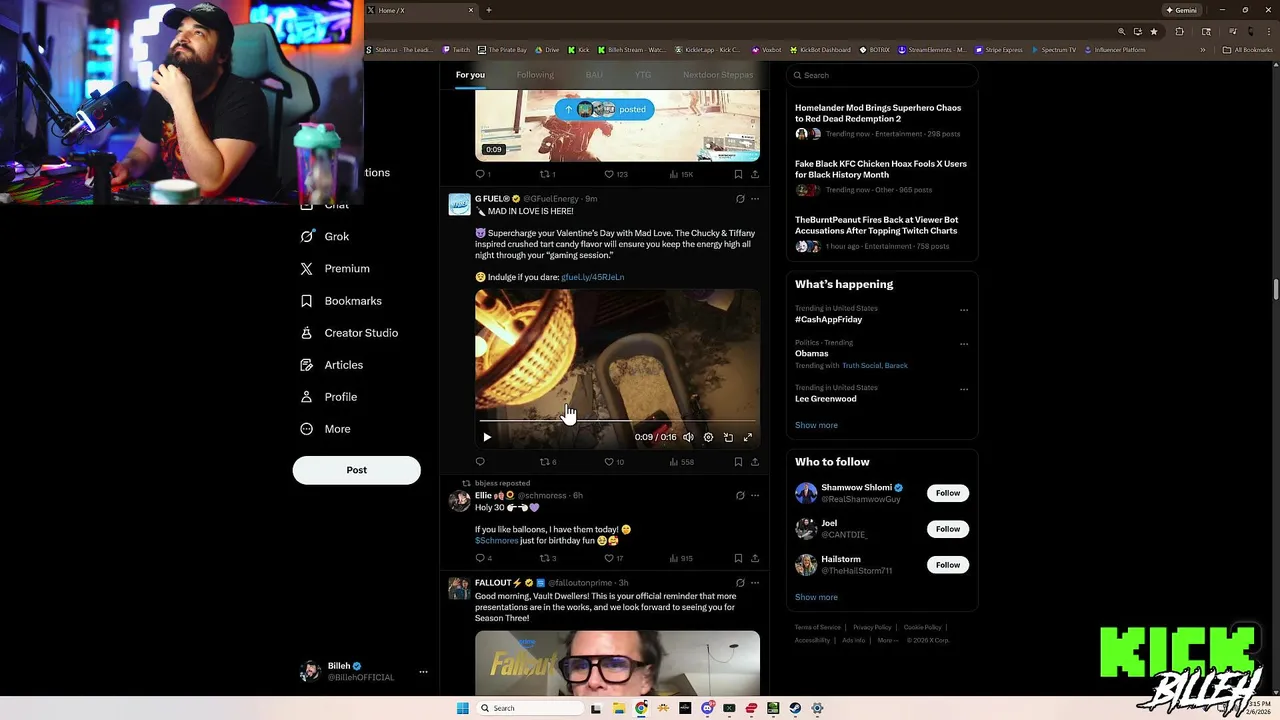This screenshot has width=1280, height=720.
Task: Toggle picture-in-picture on G FUEL video
Action: [728, 437]
